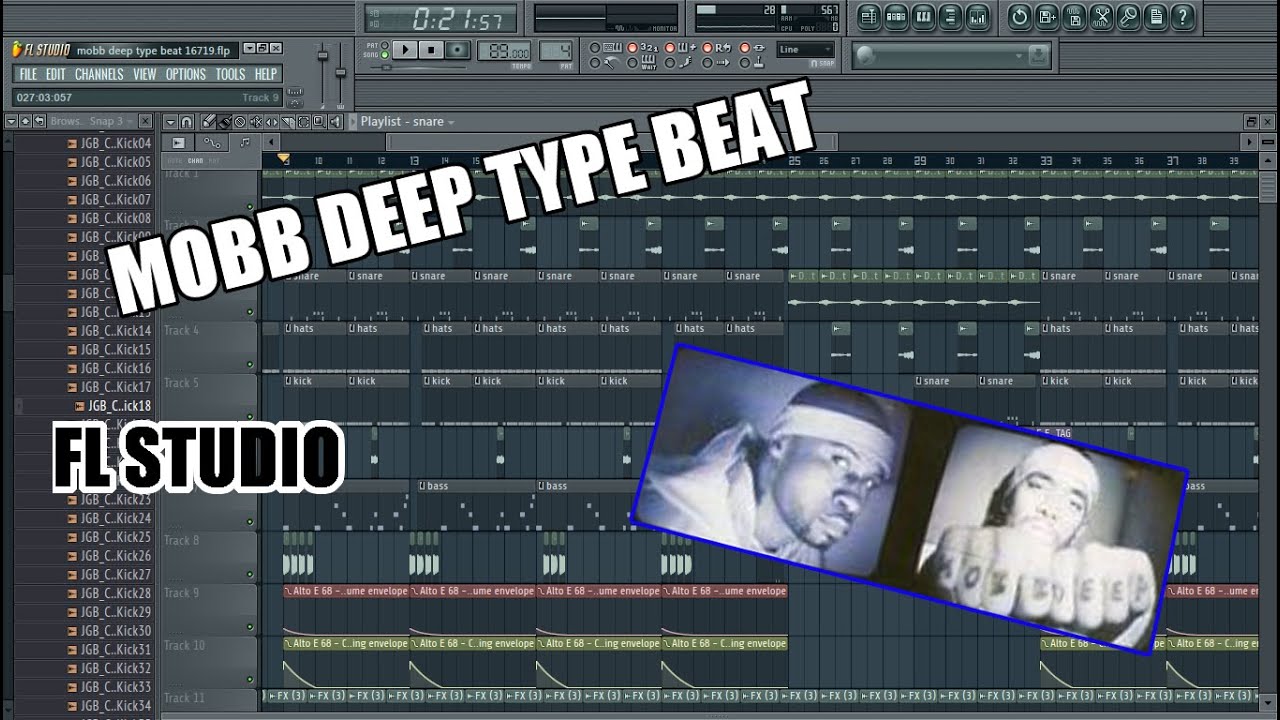Select the Draw pencil tool in Playlist
This screenshot has height=720, width=1280.
[x=208, y=122]
